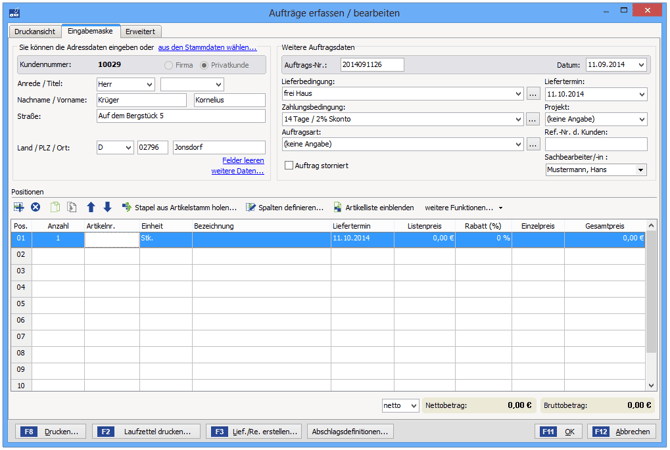Click the Rabatt (%) column header
670x450 pixels.
[483, 226]
